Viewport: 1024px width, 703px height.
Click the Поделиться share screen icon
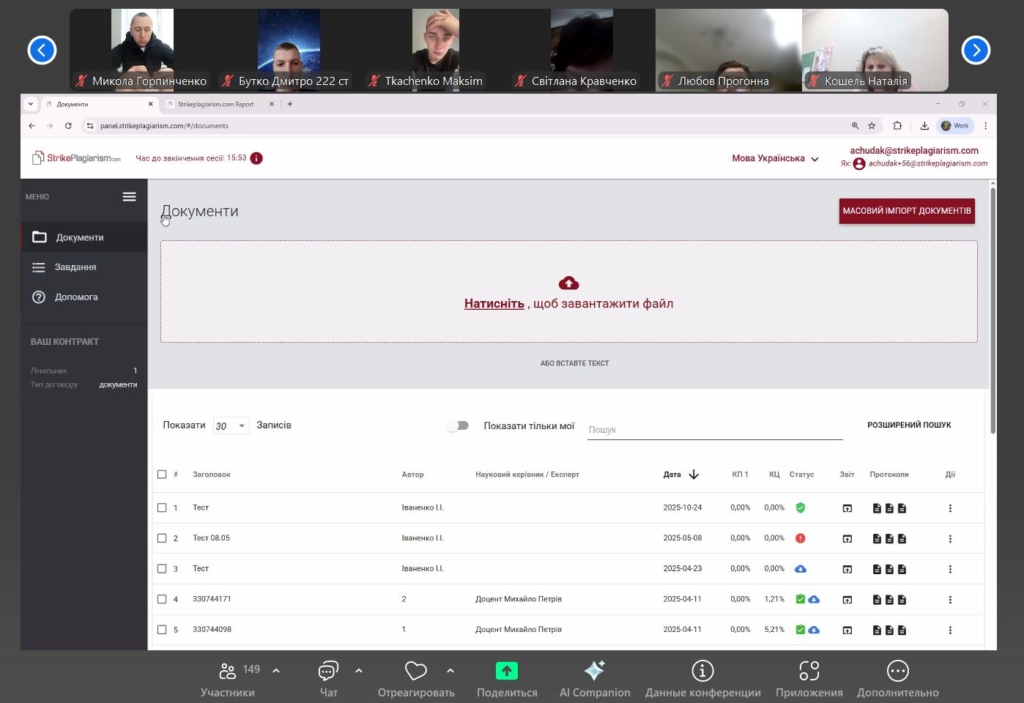pyautogui.click(x=507, y=671)
